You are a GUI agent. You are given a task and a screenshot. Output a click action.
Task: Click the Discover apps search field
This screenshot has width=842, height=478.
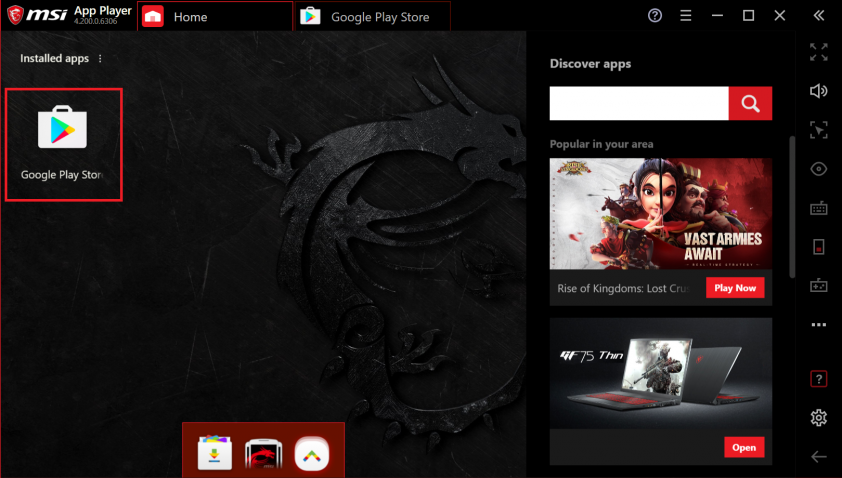point(639,103)
